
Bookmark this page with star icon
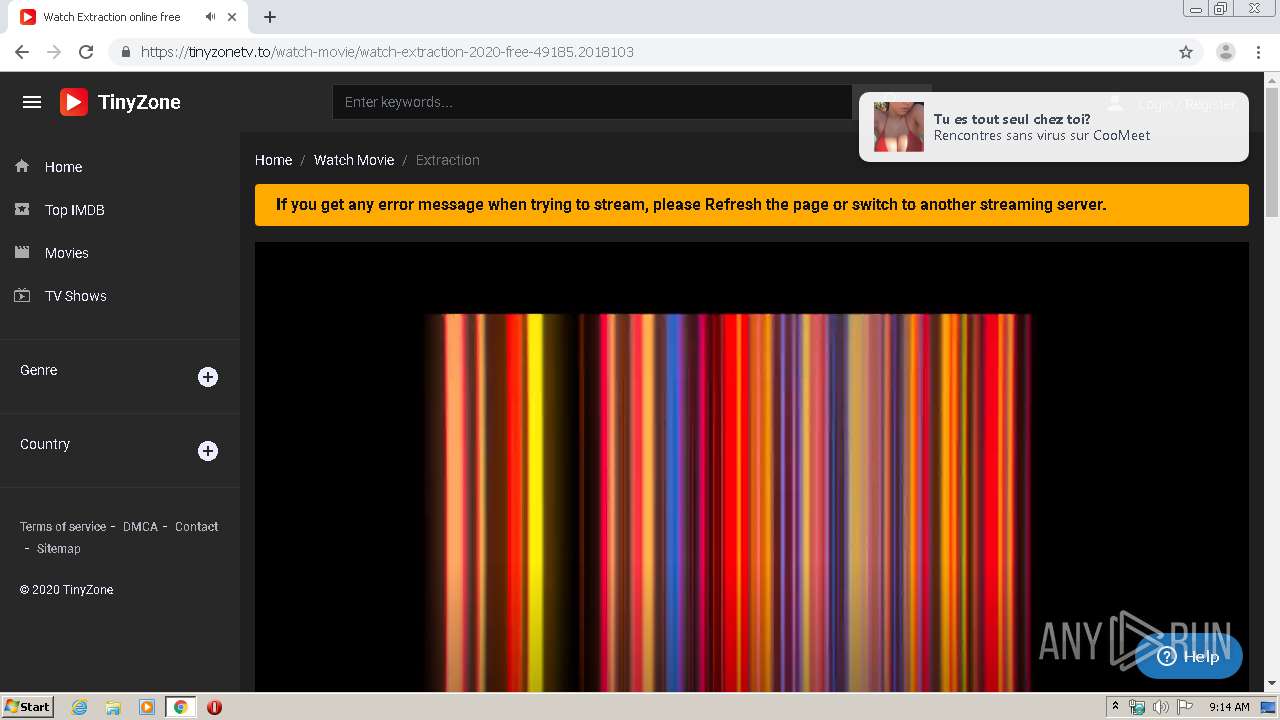[1186, 52]
